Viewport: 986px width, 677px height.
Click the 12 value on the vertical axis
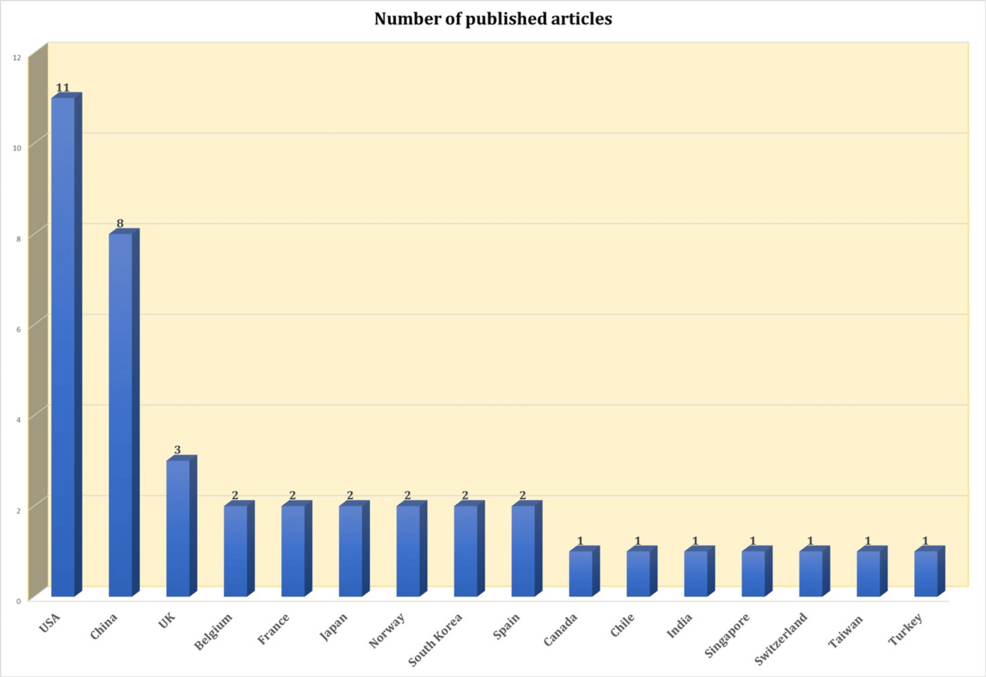16,58
